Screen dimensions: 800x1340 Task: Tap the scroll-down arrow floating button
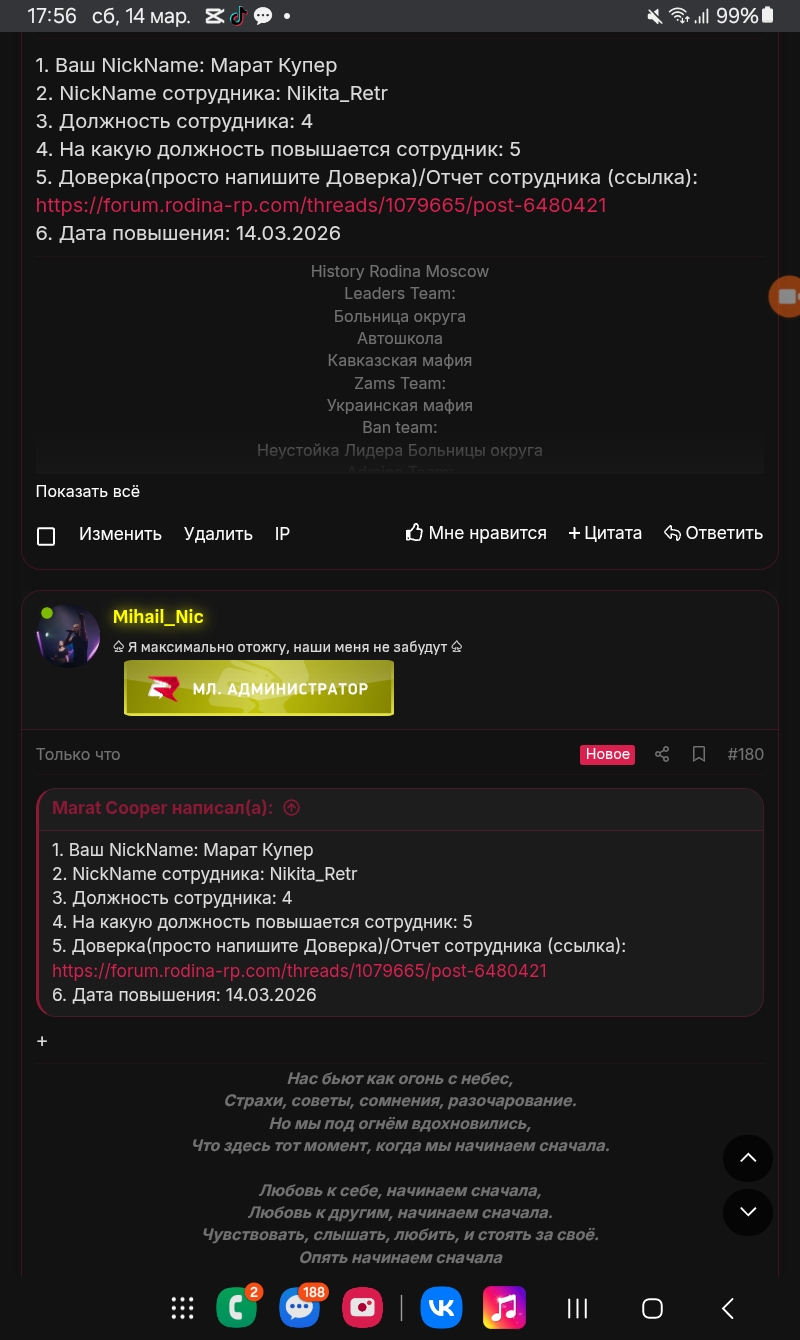[x=748, y=1212]
